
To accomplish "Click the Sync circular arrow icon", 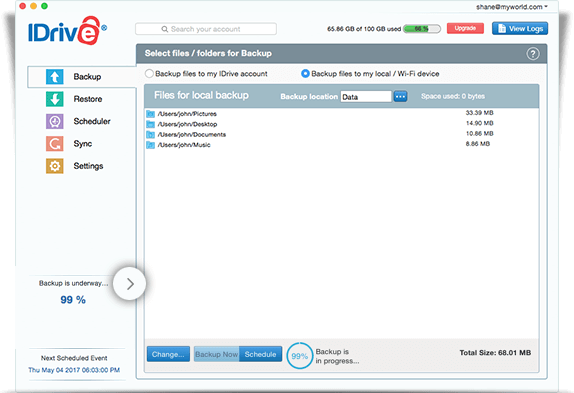I will [x=55, y=144].
